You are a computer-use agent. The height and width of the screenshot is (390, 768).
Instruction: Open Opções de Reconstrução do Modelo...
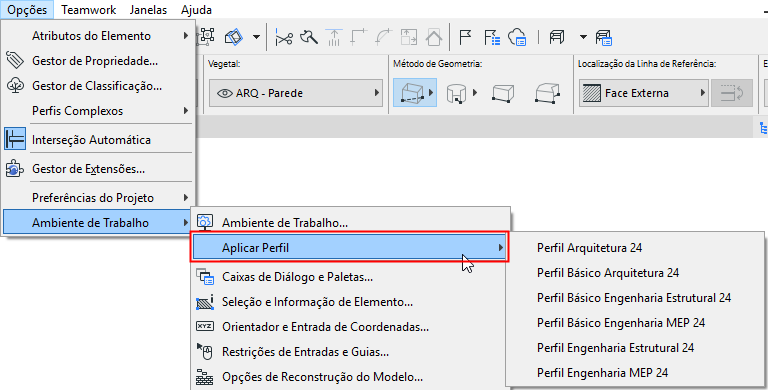point(350,377)
